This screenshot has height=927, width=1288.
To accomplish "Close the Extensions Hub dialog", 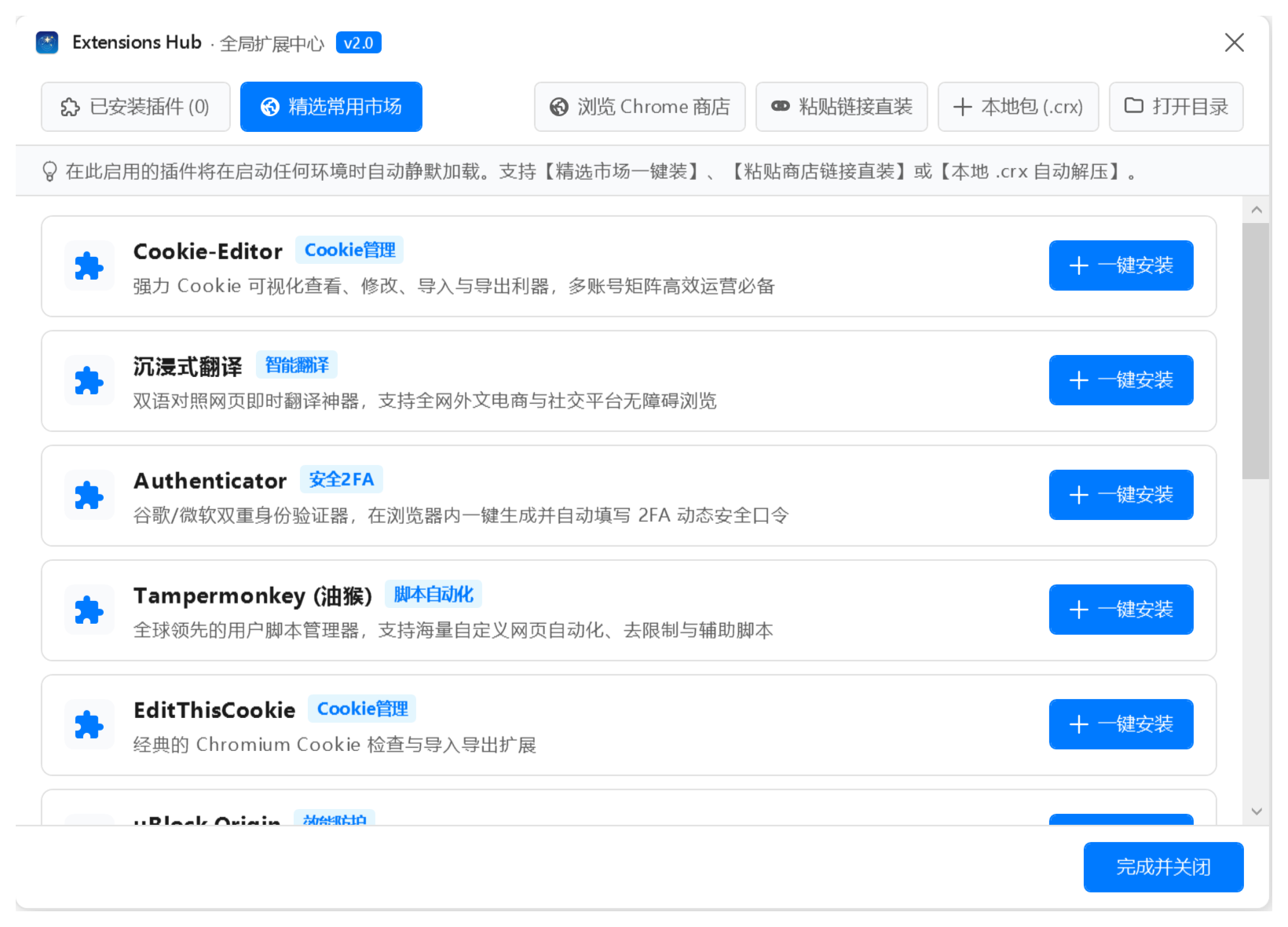I will [1235, 42].
